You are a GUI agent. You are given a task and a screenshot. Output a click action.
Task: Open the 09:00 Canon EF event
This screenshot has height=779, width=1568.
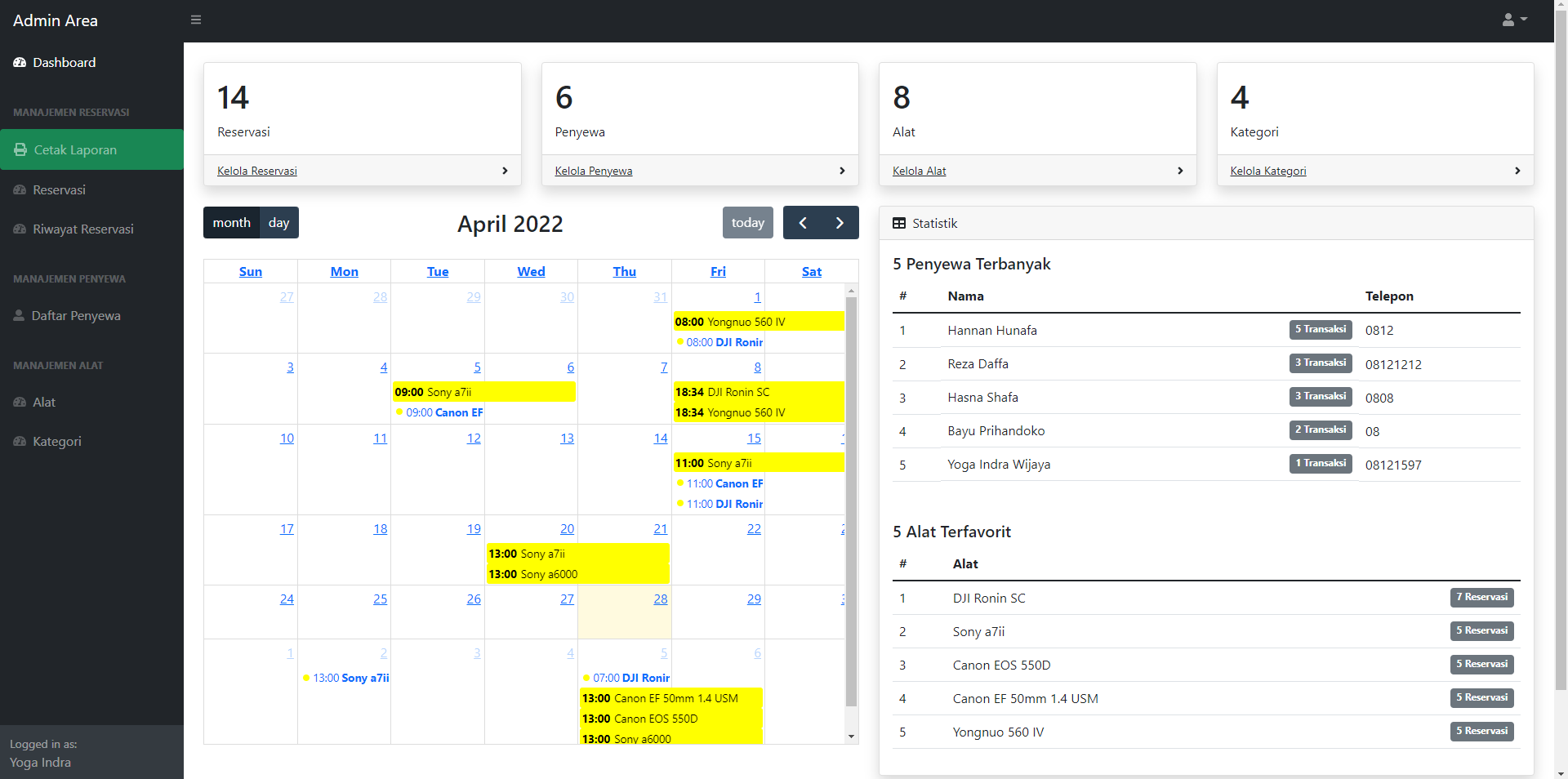point(439,412)
